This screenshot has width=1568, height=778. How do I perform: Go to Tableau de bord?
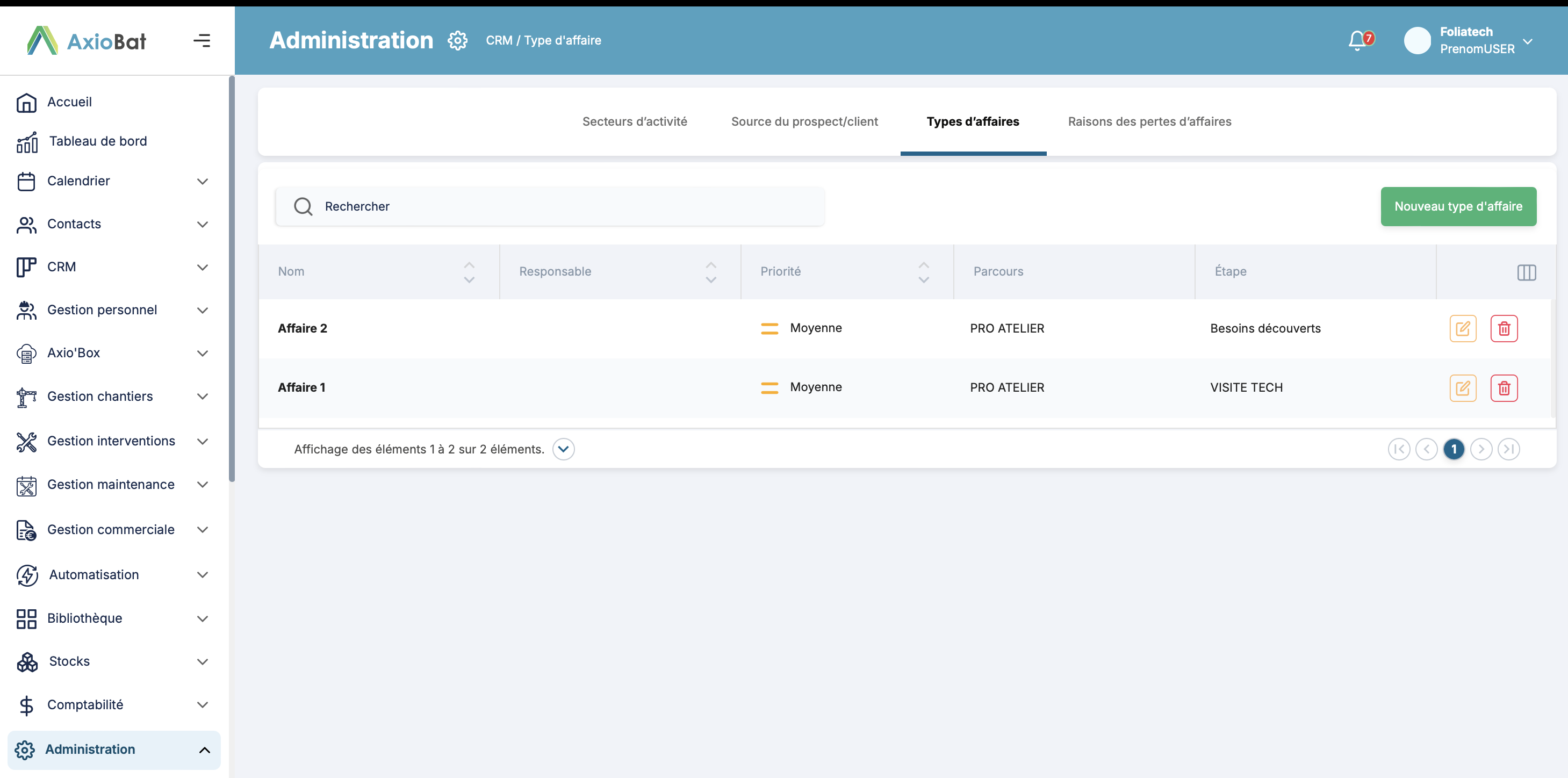97,141
